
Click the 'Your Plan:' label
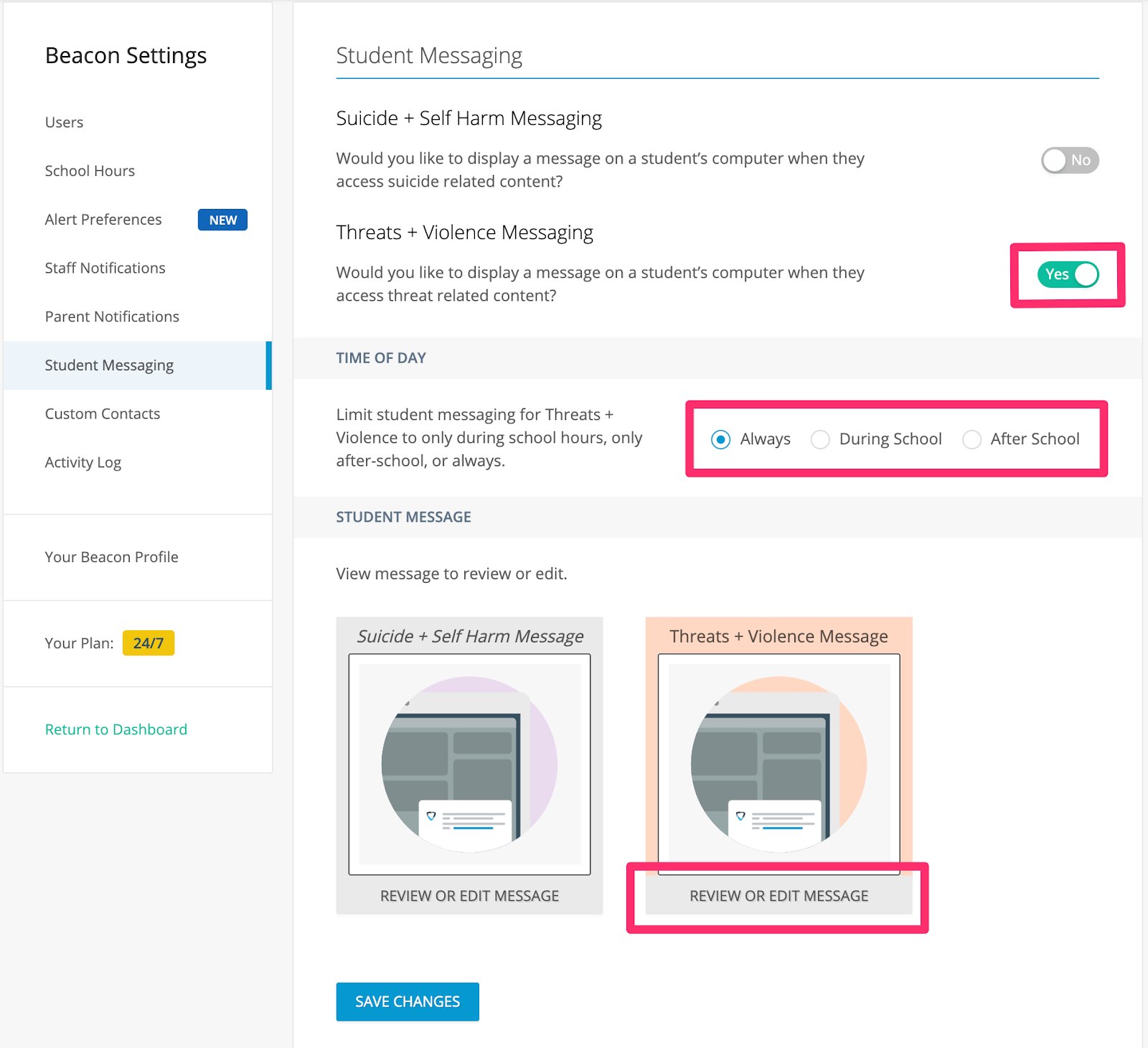[79, 643]
